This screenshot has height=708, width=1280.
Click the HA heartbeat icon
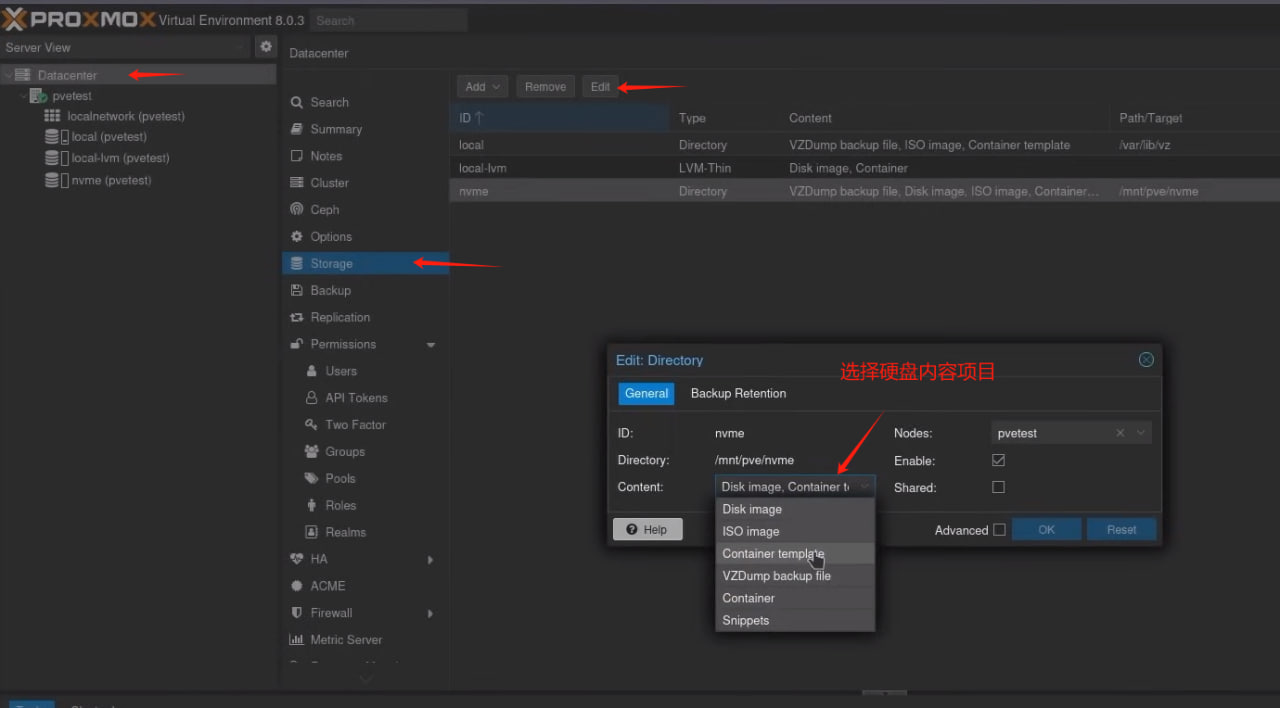pyautogui.click(x=297, y=559)
